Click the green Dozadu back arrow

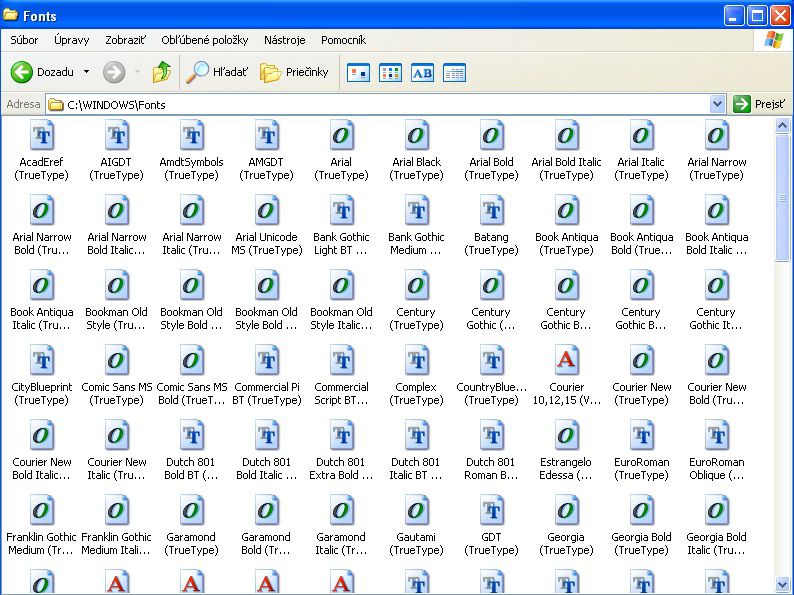[x=22, y=72]
